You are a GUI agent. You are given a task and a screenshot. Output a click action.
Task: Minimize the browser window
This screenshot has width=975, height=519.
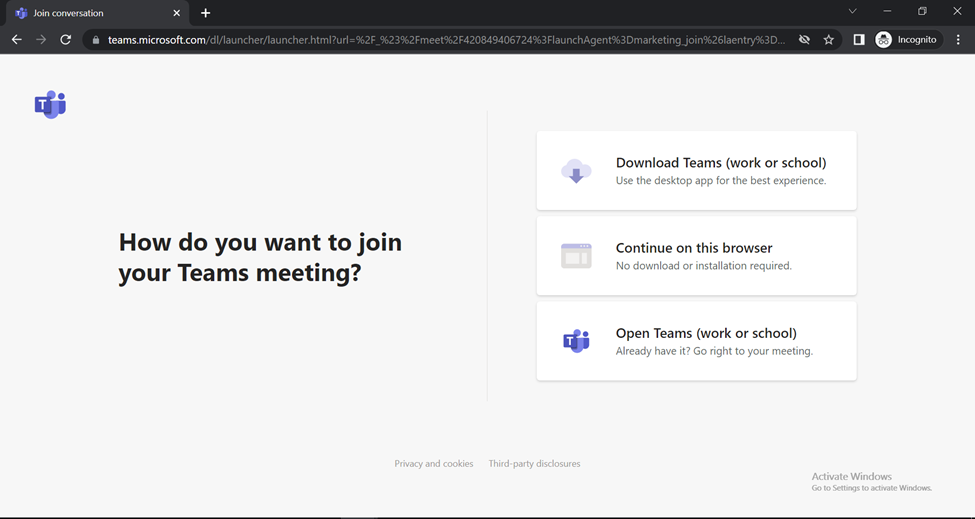(x=887, y=11)
